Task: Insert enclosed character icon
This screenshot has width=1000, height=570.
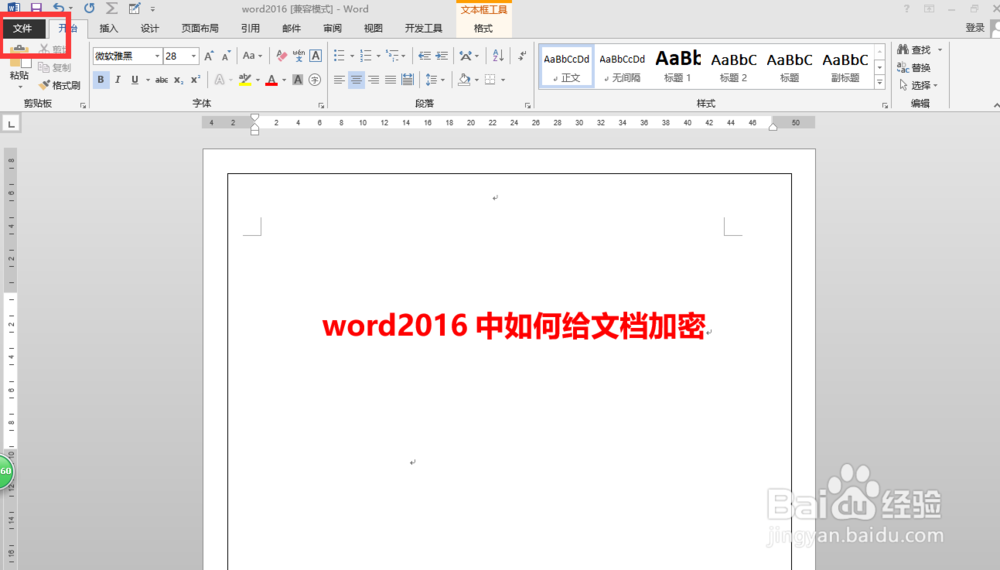Action: [314, 80]
